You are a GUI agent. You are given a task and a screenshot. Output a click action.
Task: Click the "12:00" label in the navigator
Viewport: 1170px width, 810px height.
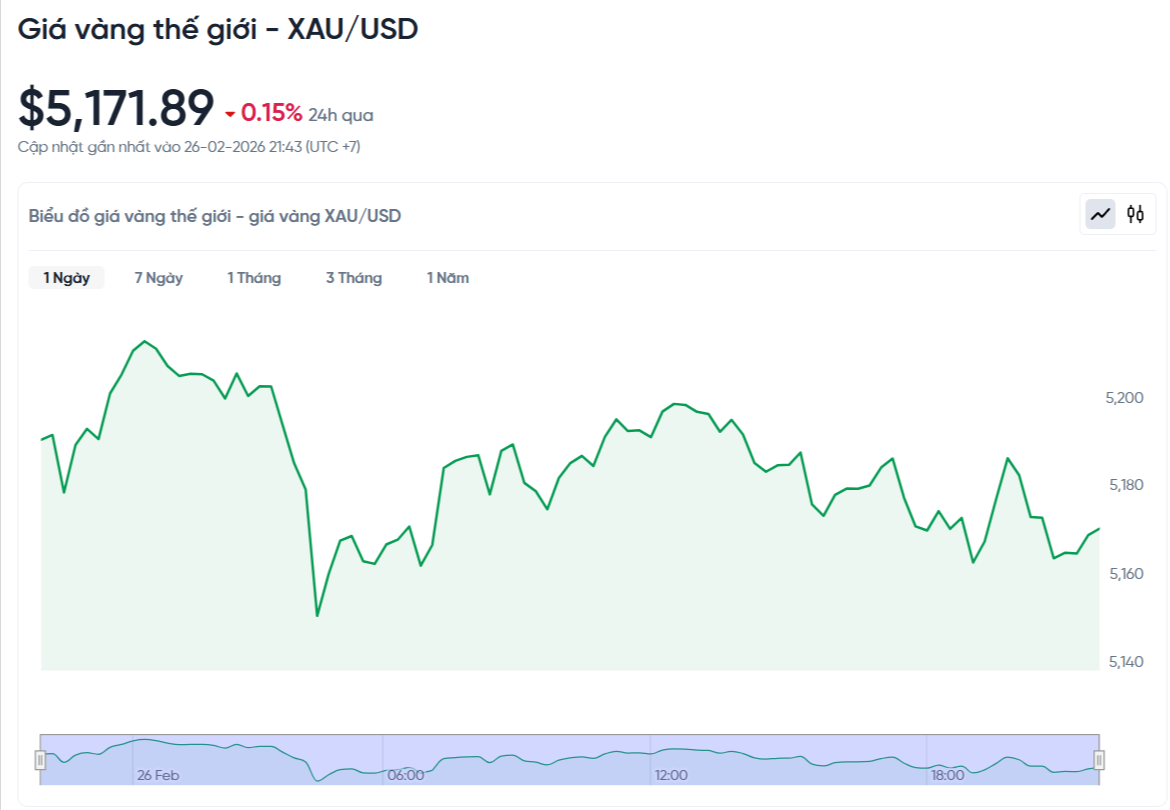[x=670, y=774]
